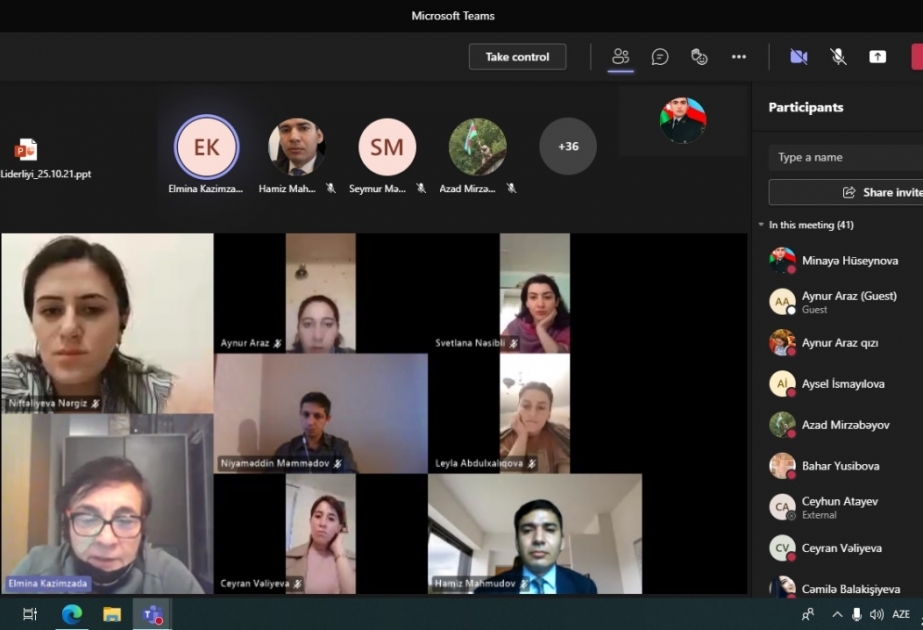Image resolution: width=923 pixels, height=630 pixels.
Task: Click Elmina Kazimzada video tile
Action: (107, 504)
